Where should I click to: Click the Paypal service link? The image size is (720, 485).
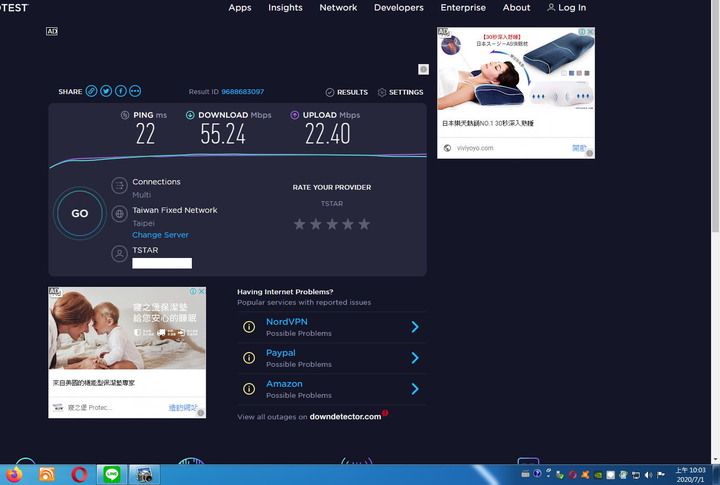coord(281,353)
